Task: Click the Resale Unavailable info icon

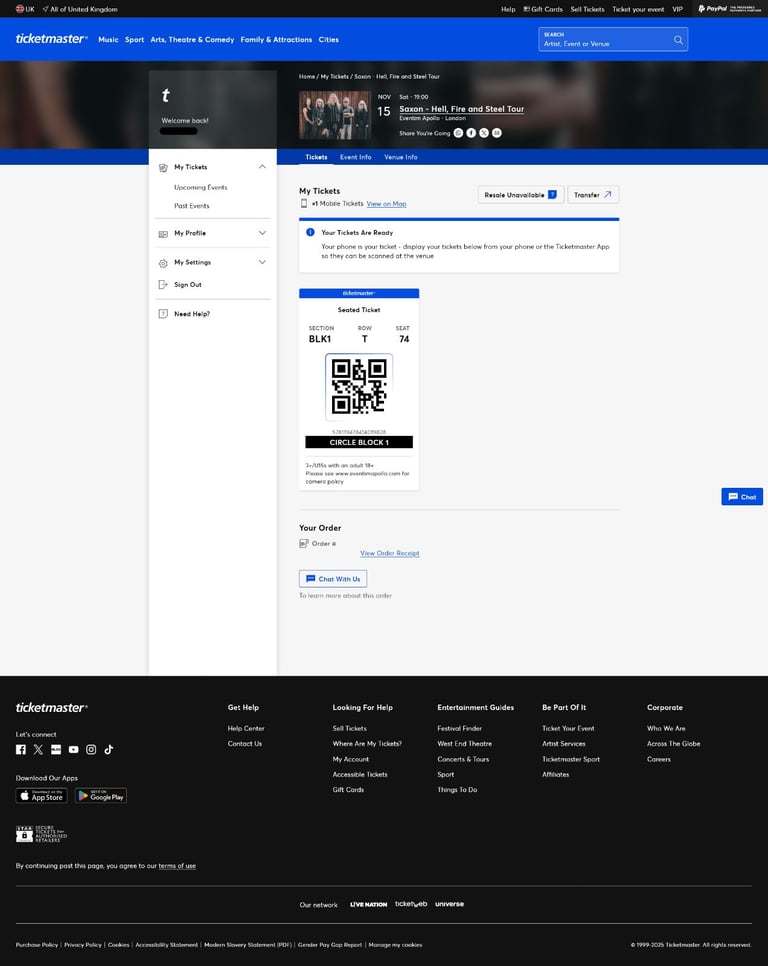Action: [552, 195]
